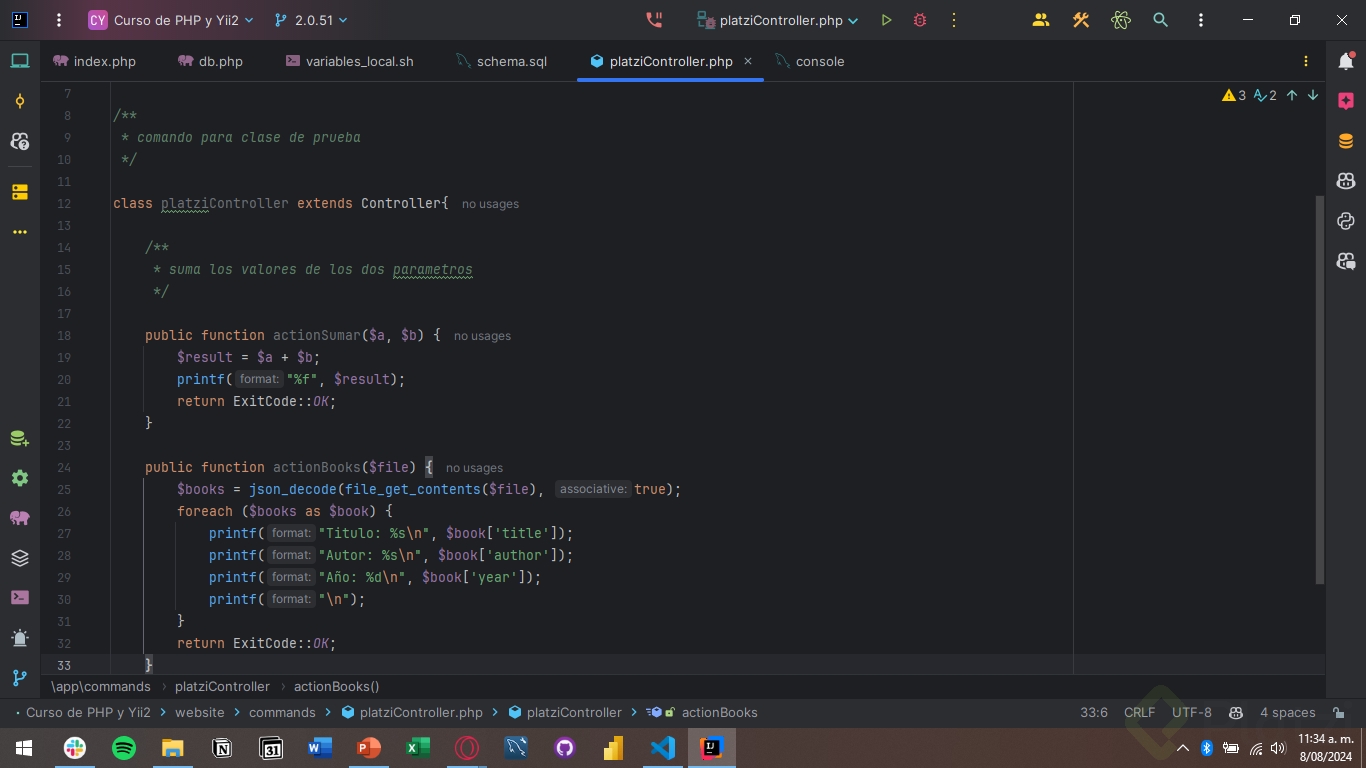Toggle the read-only lock icon in status bar

(x=1338, y=713)
